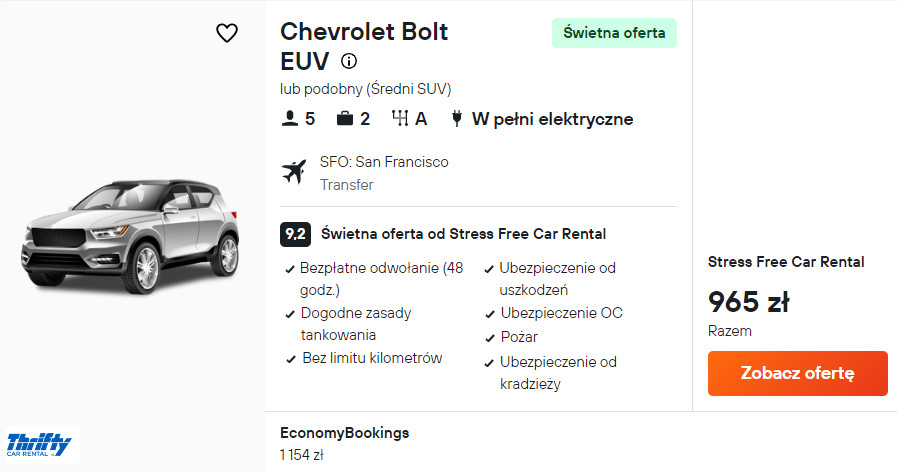Viewport: 897px width, 472px height.
Task: Click the luggage bag icon
Action: (345, 119)
